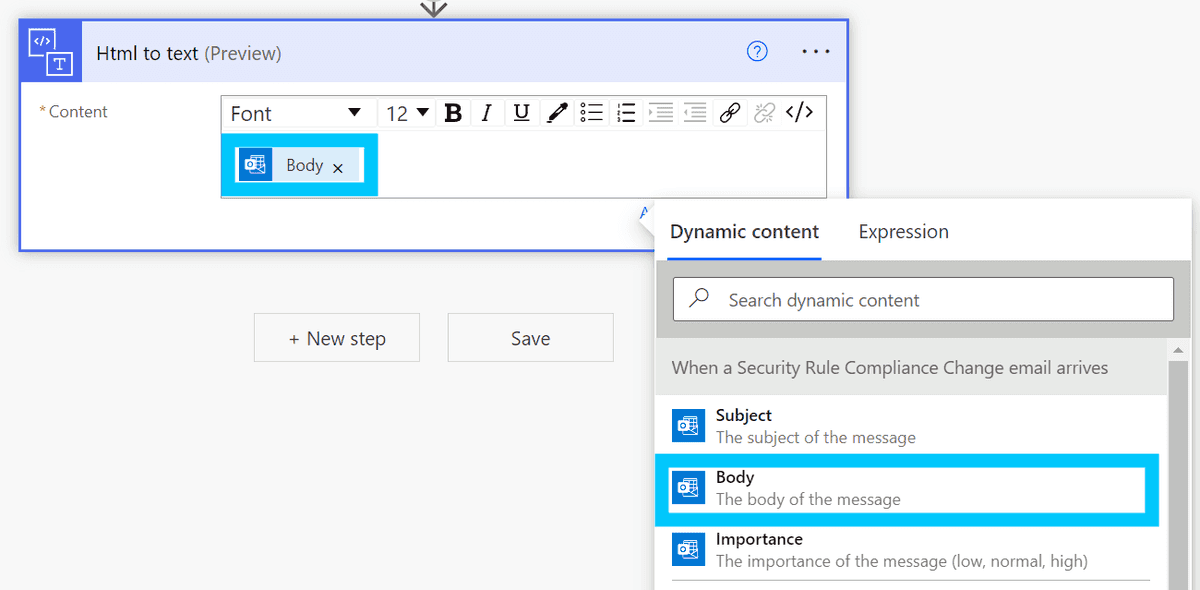Viewport: 1200px width, 590px height.
Task: Select Importance dynamic content item
Action: [910, 550]
